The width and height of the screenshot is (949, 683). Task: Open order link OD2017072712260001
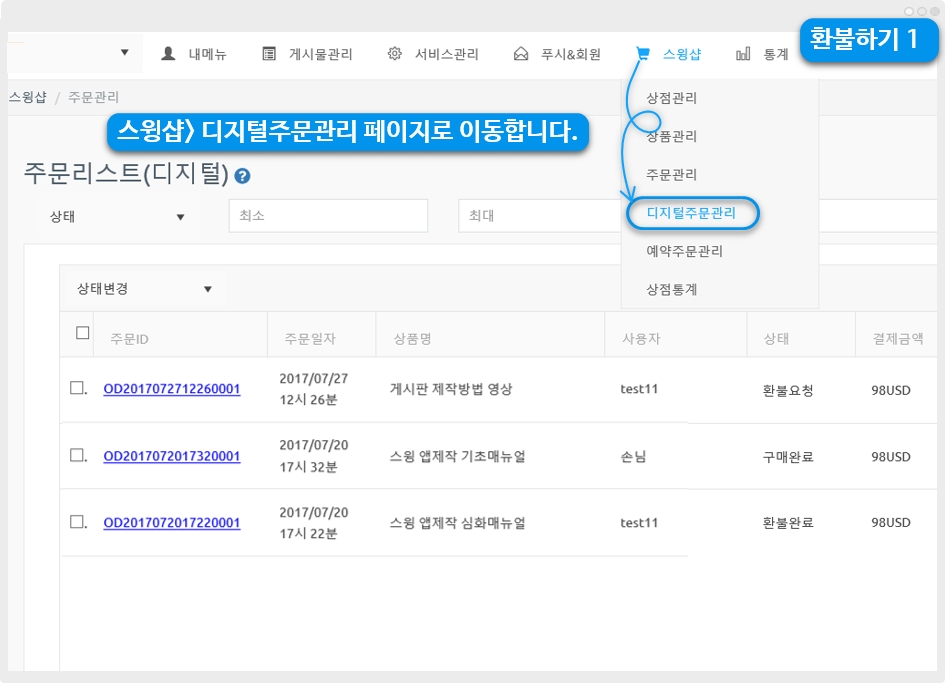(171, 389)
